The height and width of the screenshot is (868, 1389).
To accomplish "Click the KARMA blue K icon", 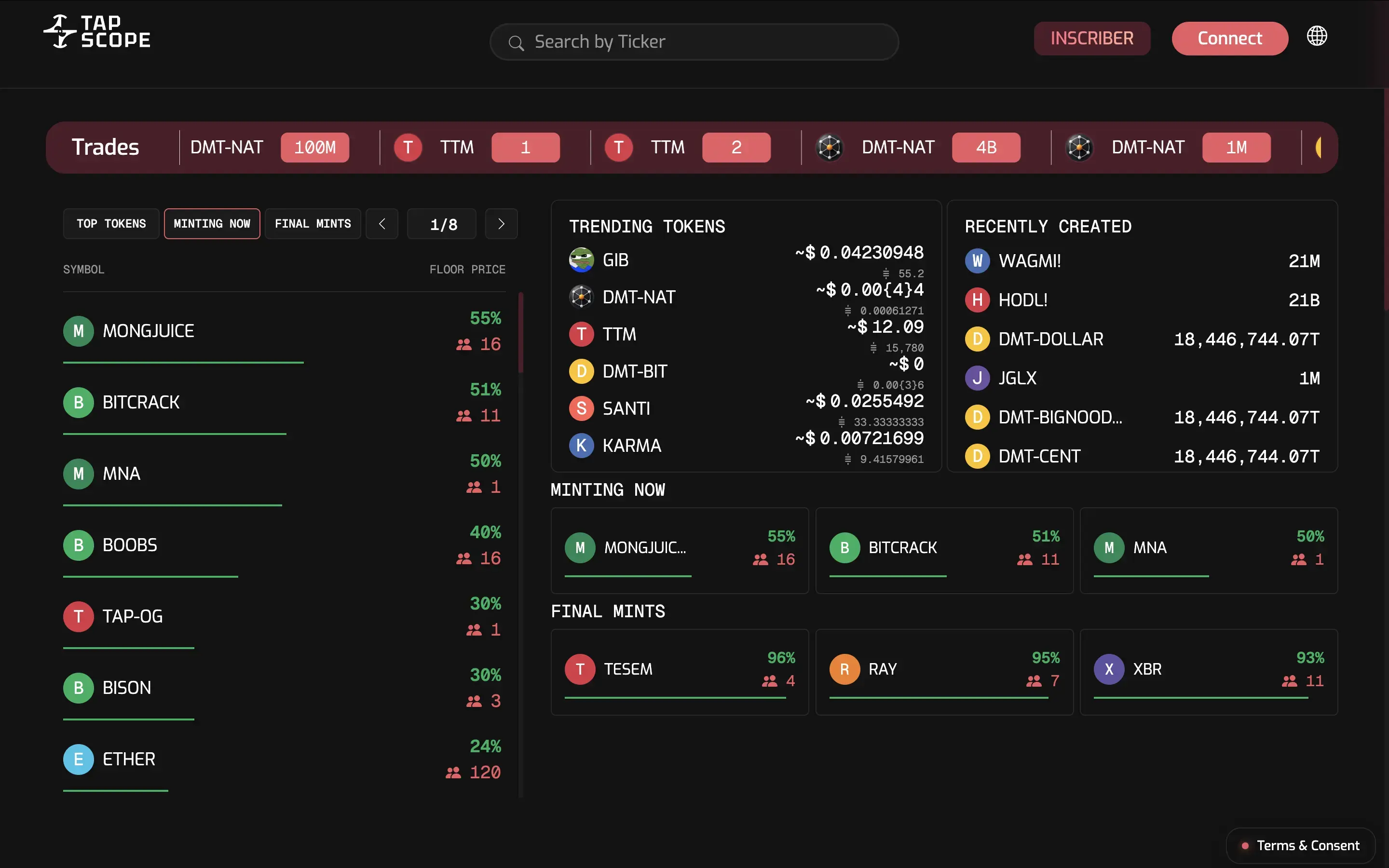I will (x=581, y=446).
